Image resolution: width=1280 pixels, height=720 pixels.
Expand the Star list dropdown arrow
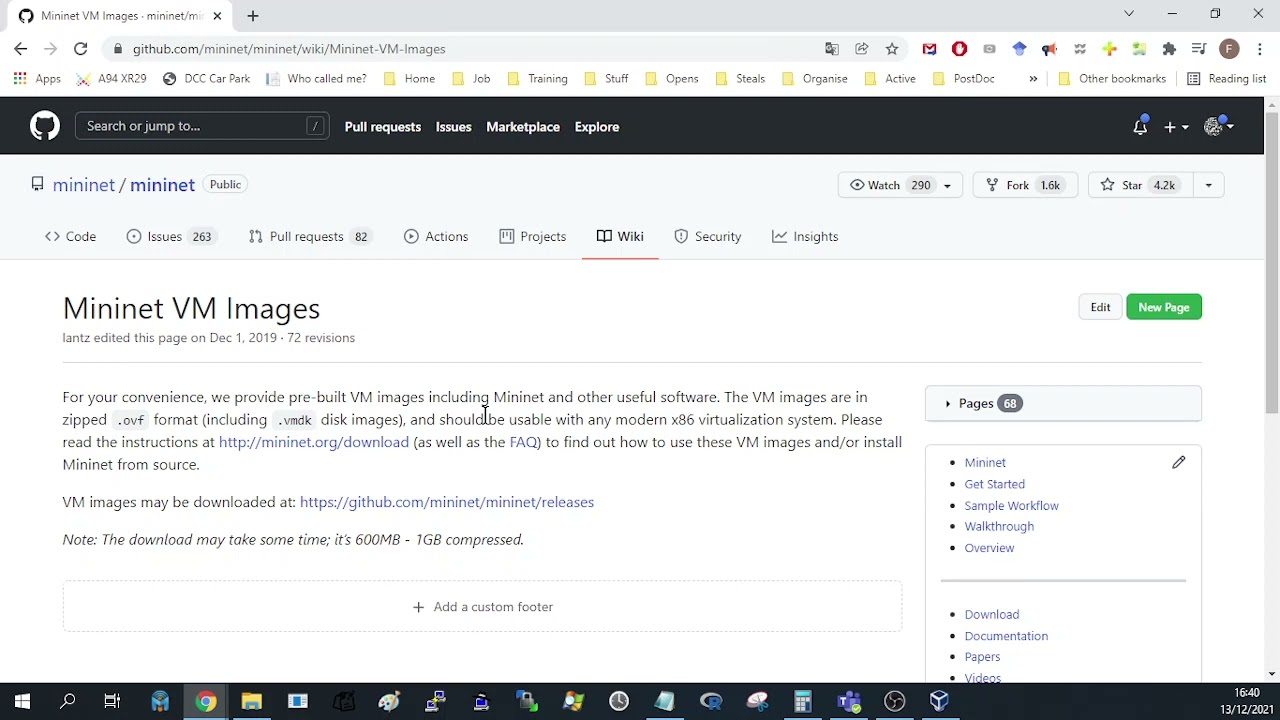(1208, 185)
